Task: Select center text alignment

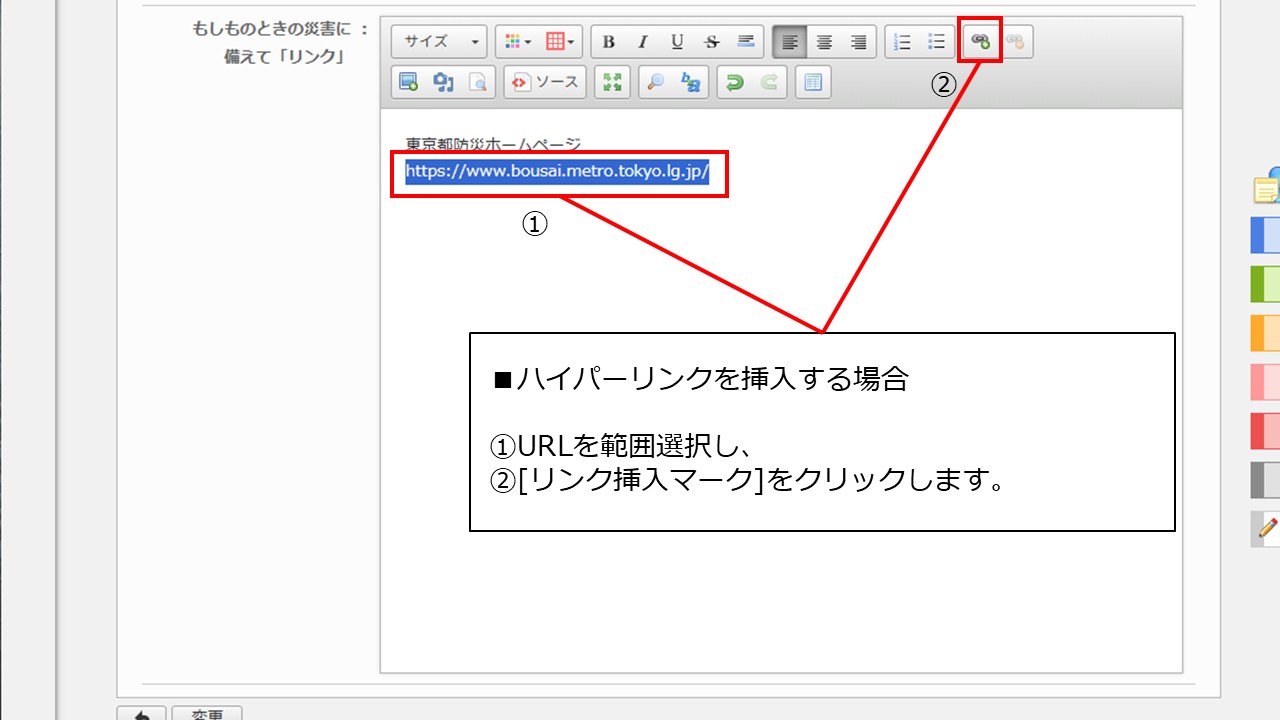Action: [824, 42]
